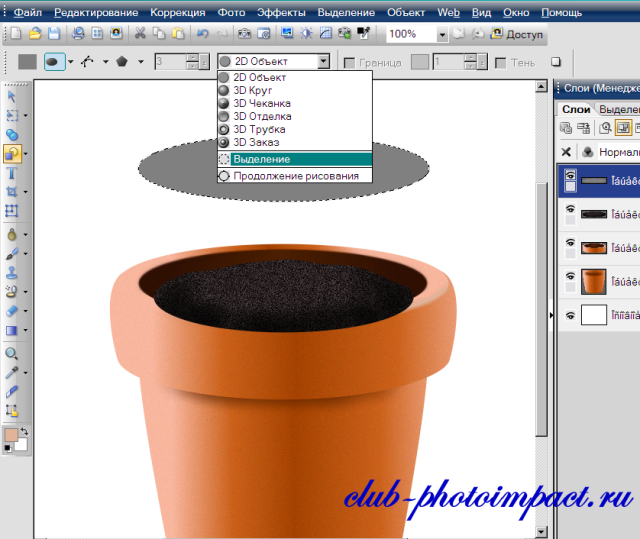640x539 pixels.
Task: Click the Copy icon in the toolbar
Action: (159, 33)
